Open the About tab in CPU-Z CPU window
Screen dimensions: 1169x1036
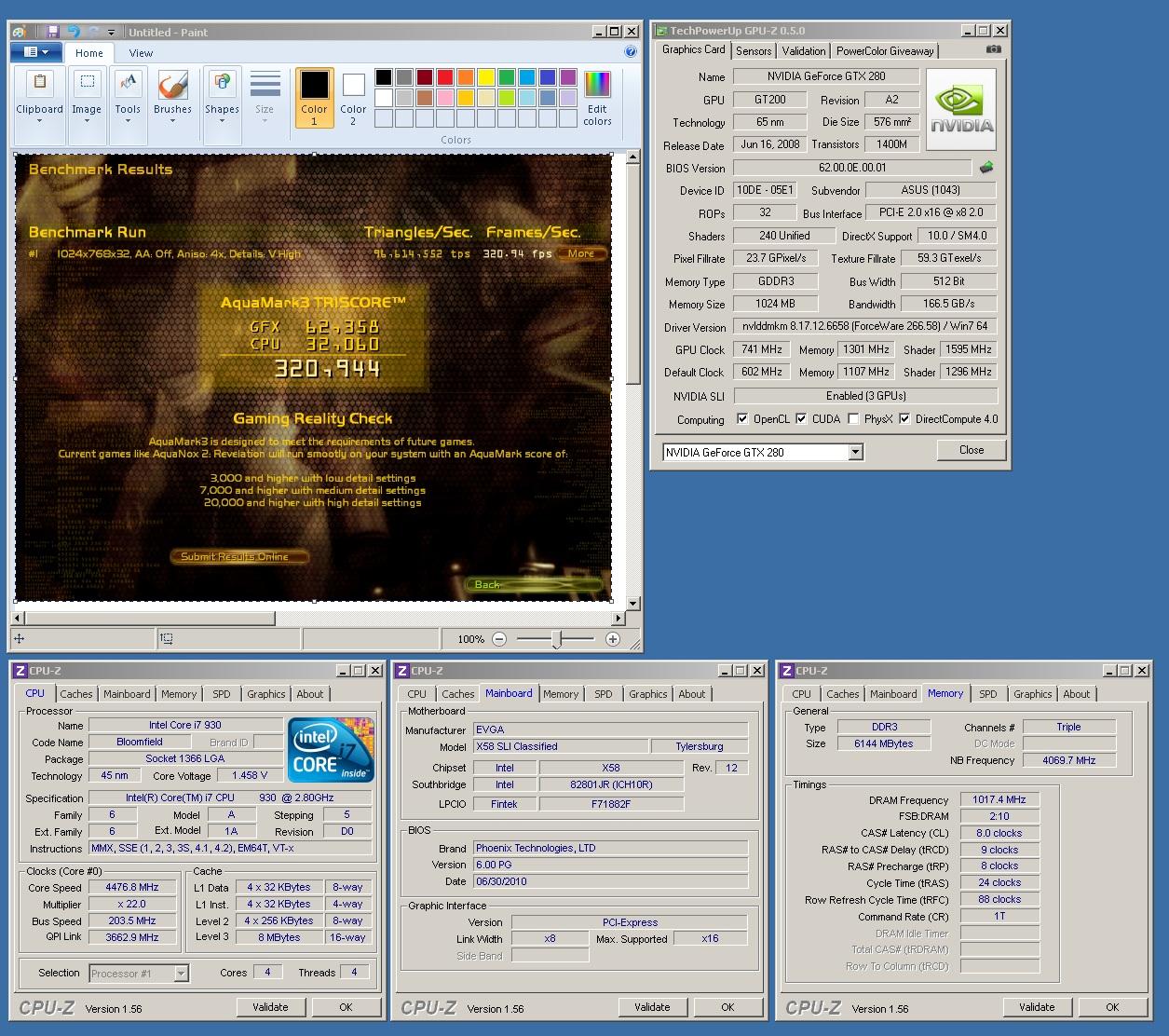click(310, 694)
